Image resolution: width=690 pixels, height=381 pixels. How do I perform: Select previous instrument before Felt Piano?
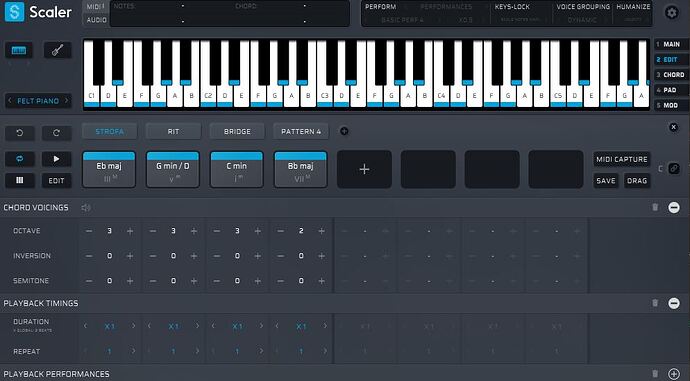[10, 101]
